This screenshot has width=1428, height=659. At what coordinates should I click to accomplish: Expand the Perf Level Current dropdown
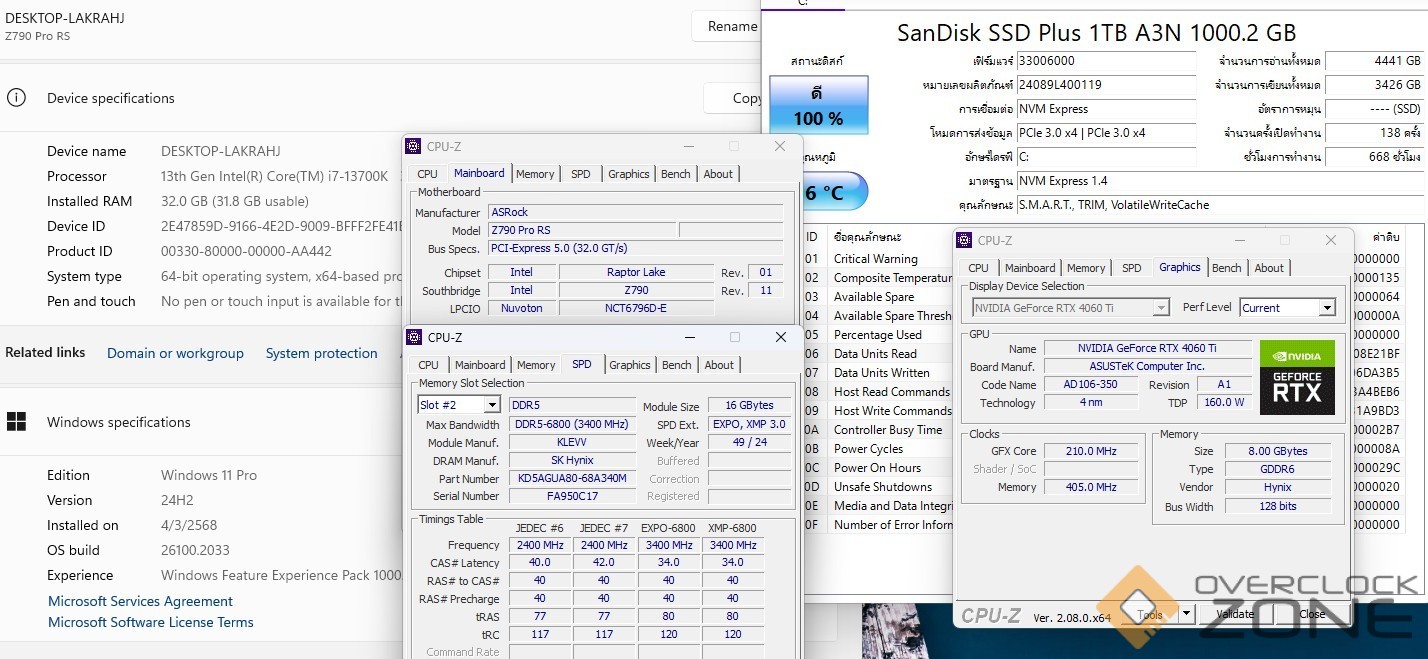1327,308
